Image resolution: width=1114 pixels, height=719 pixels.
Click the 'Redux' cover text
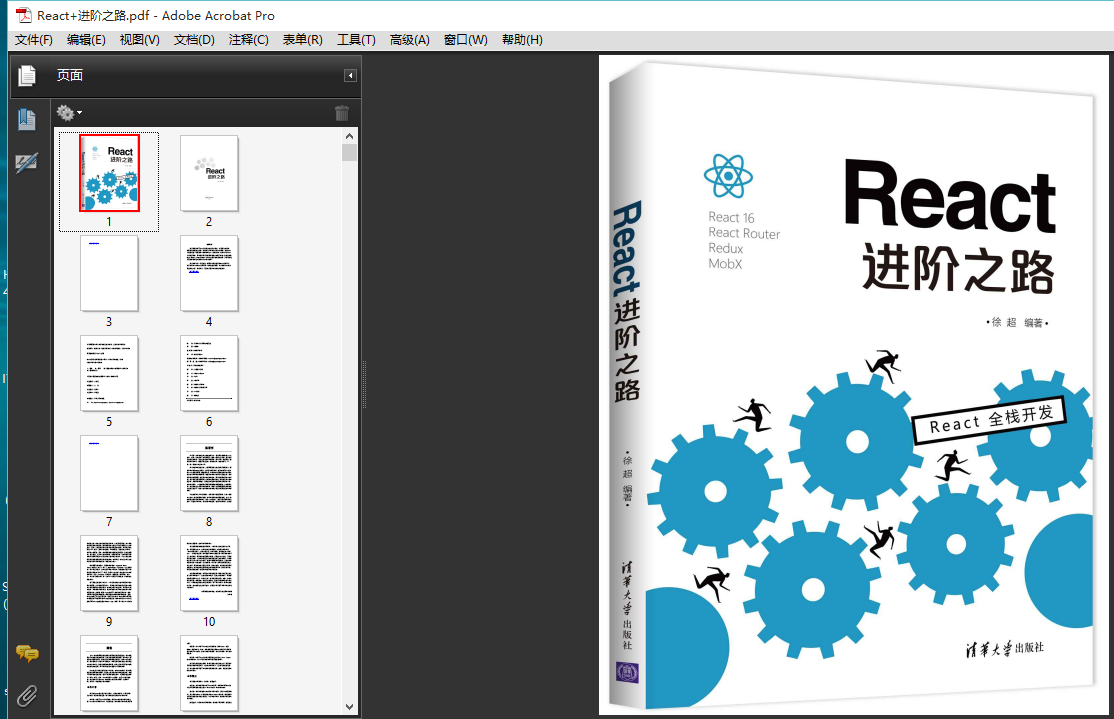click(x=725, y=248)
